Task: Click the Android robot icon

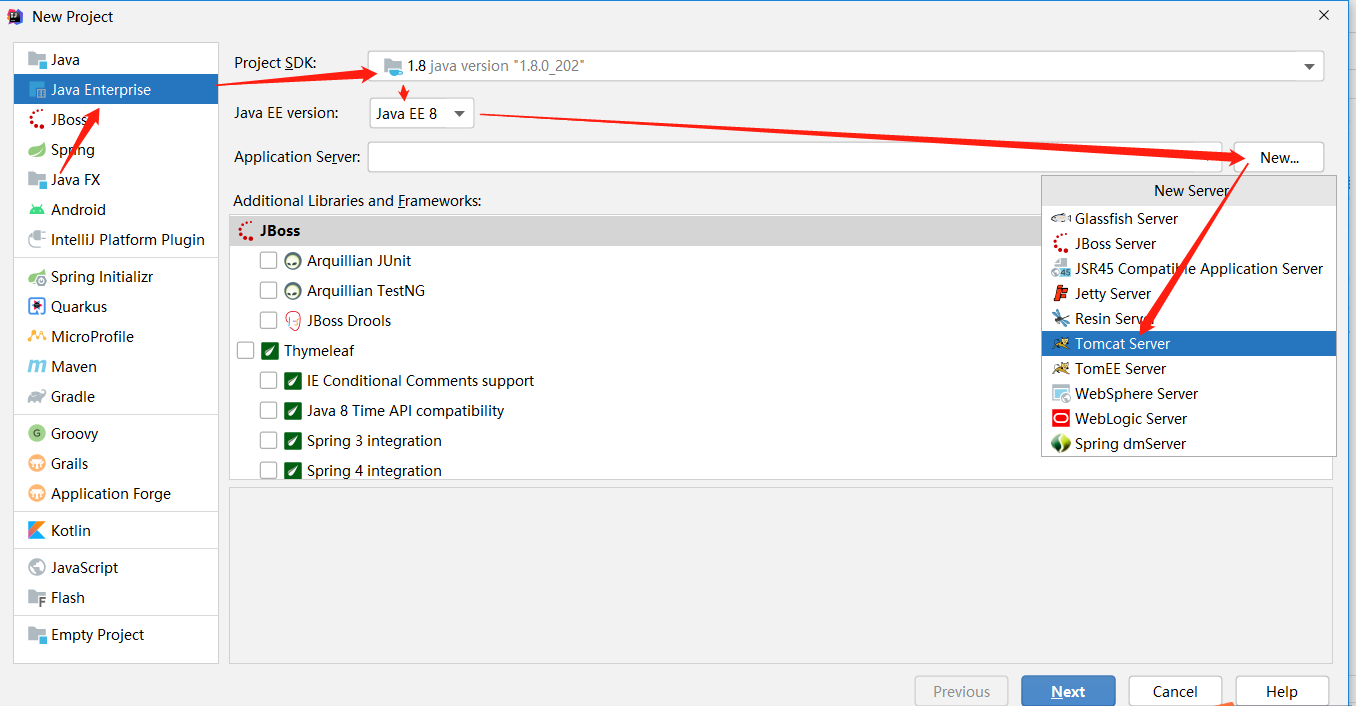Action: (x=37, y=210)
